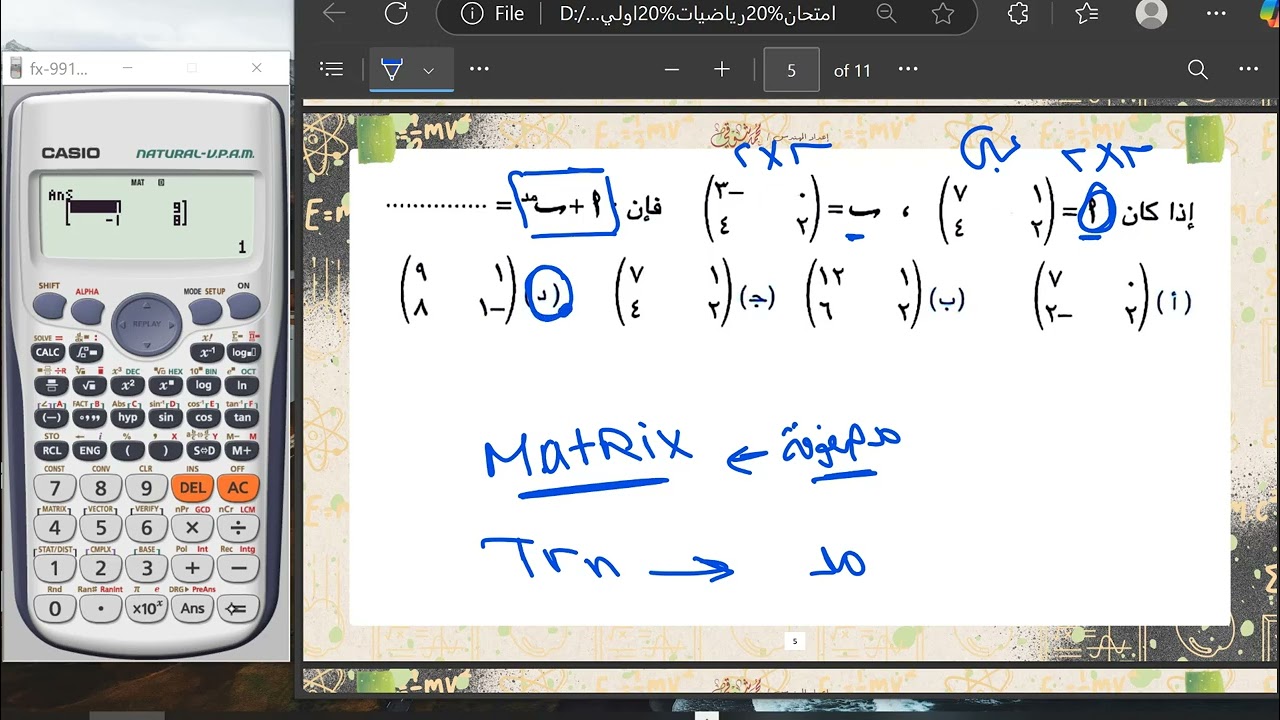Open the Edge profile avatar
This screenshot has height=720, width=1280.
(x=1152, y=13)
